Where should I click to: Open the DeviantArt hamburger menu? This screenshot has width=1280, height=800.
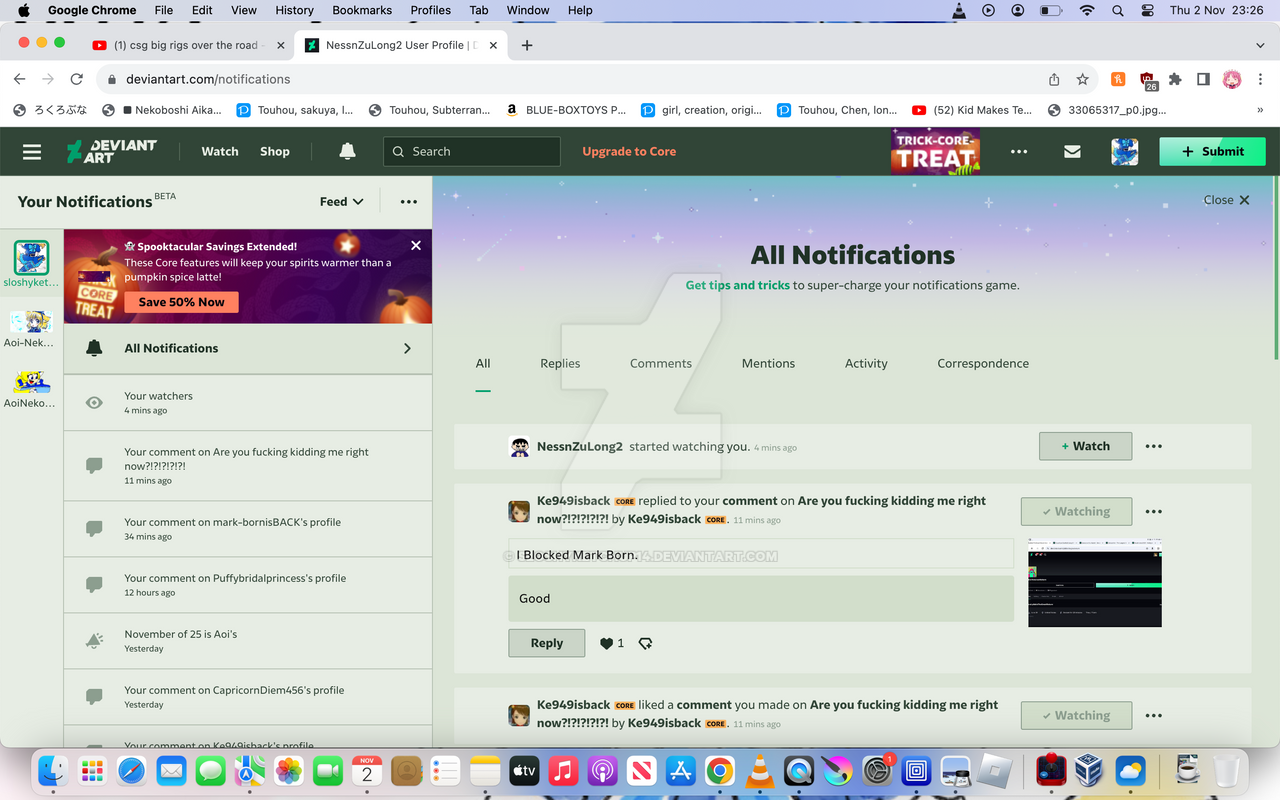point(32,152)
